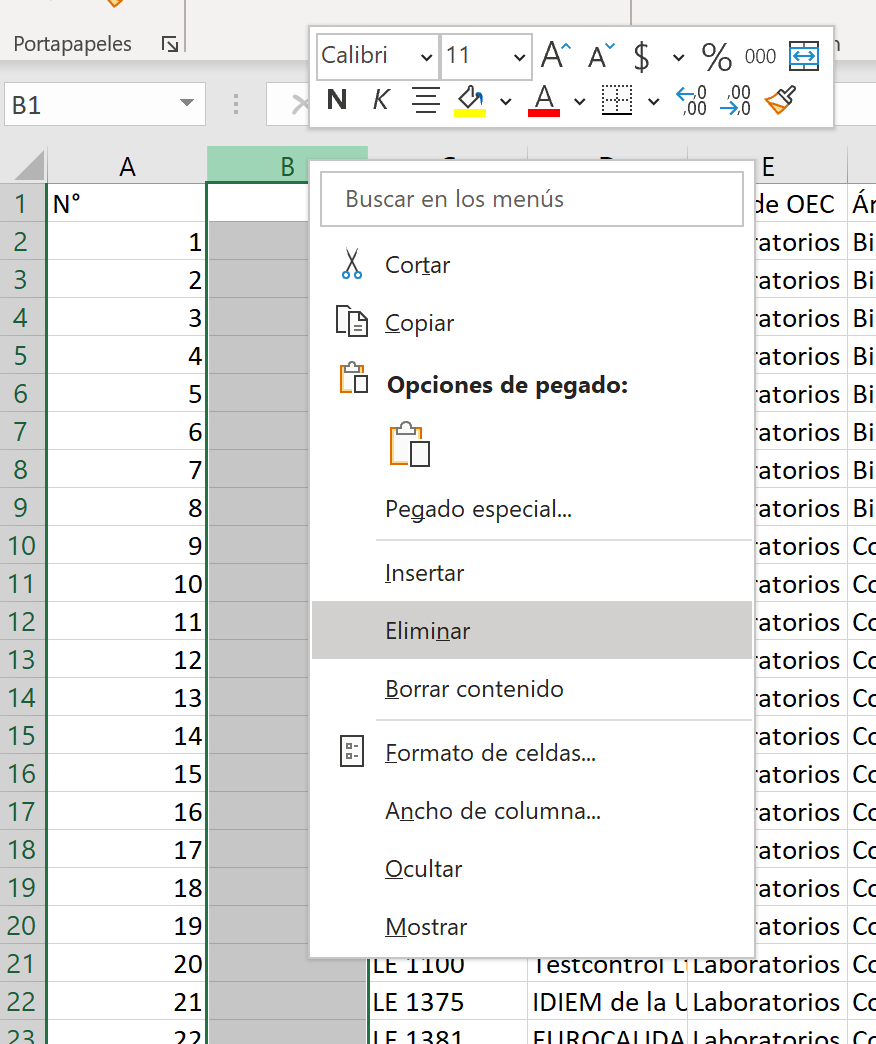Toggle italic K formatting
Screen dimensions: 876x1044
pos(380,100)
